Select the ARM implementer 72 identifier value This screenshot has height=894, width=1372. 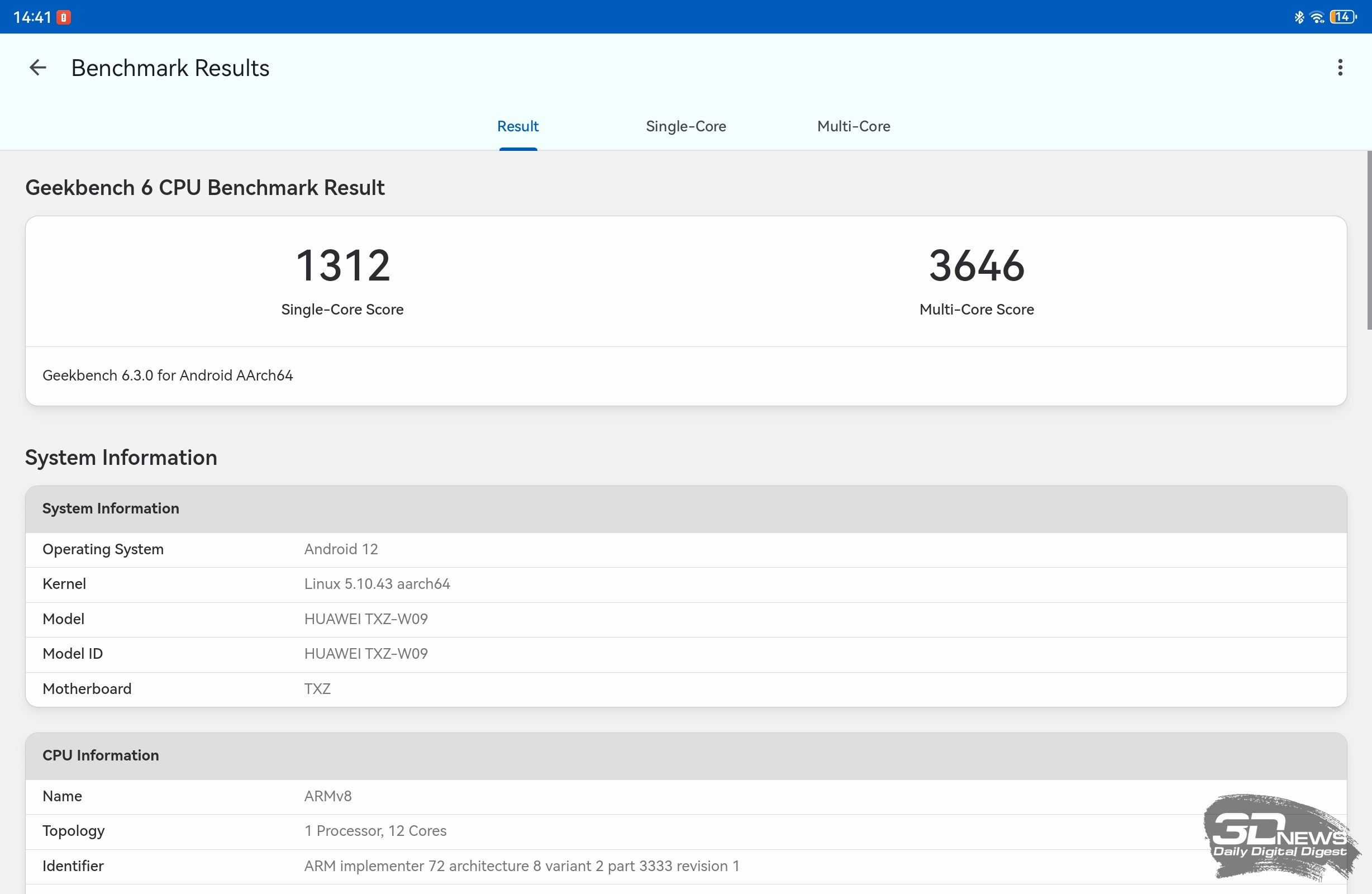tap(522, 866)
